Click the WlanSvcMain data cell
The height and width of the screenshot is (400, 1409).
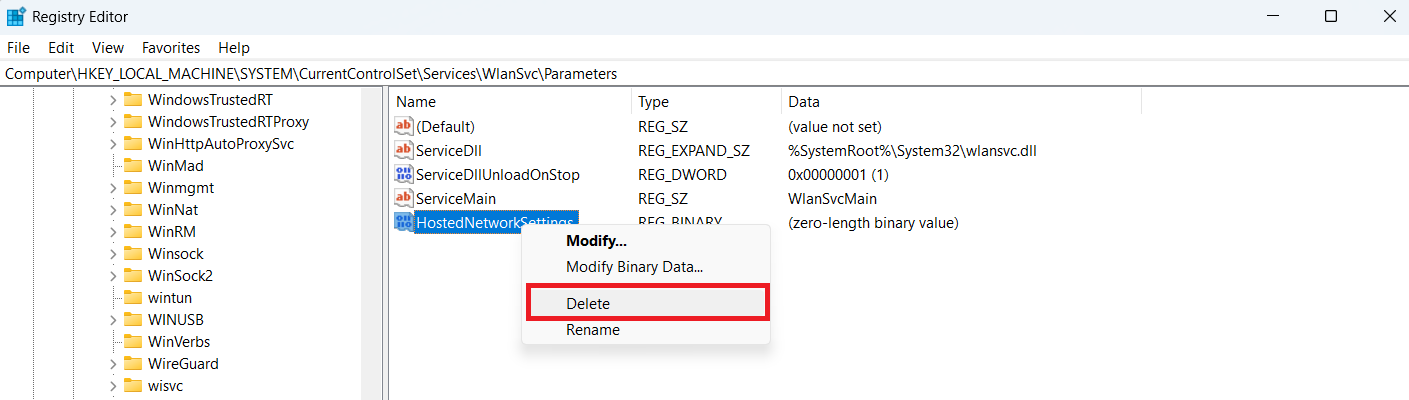pyautogui.click(x=832, y=198)
